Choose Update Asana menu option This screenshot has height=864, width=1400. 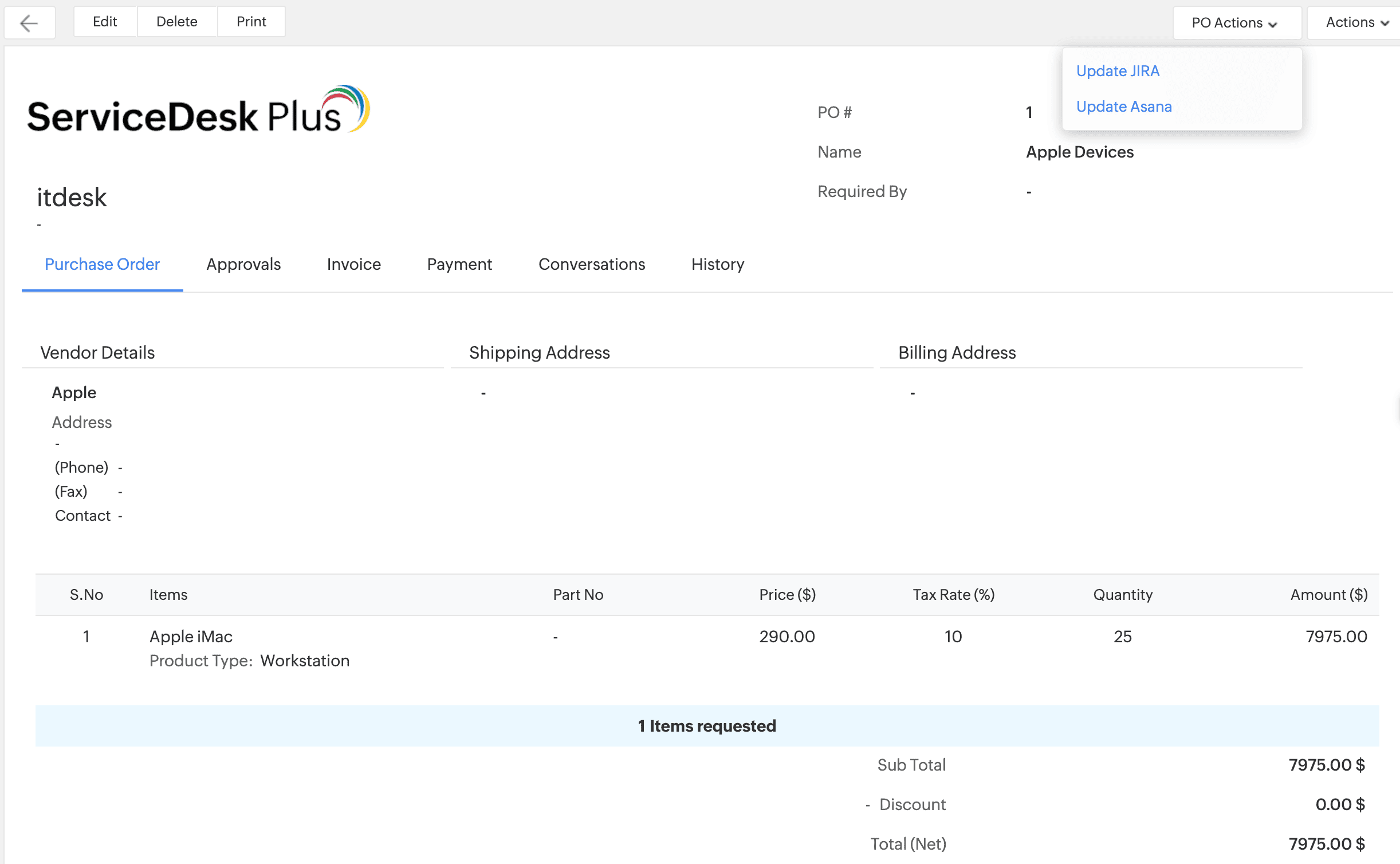click(x=1124, y=107)
